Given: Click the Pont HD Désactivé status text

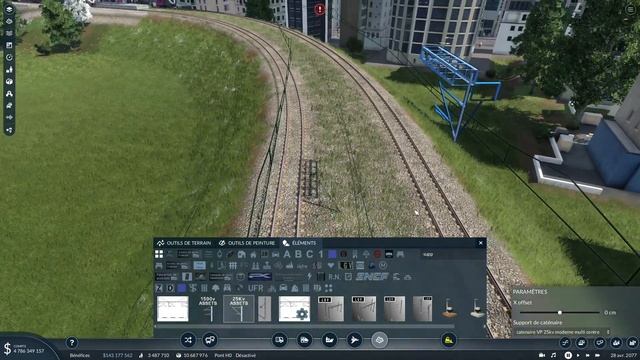Looking at the screenshot, I should (235, 356).
